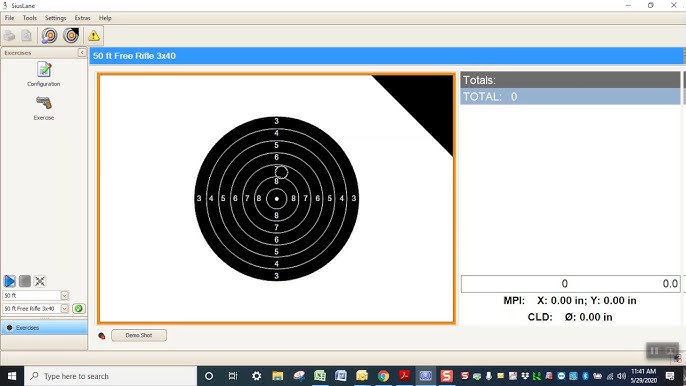Image resolution: width=686 pixels, height=386 pixels.
Task: Click the center bullseye of the target
Action: (276, 199)
